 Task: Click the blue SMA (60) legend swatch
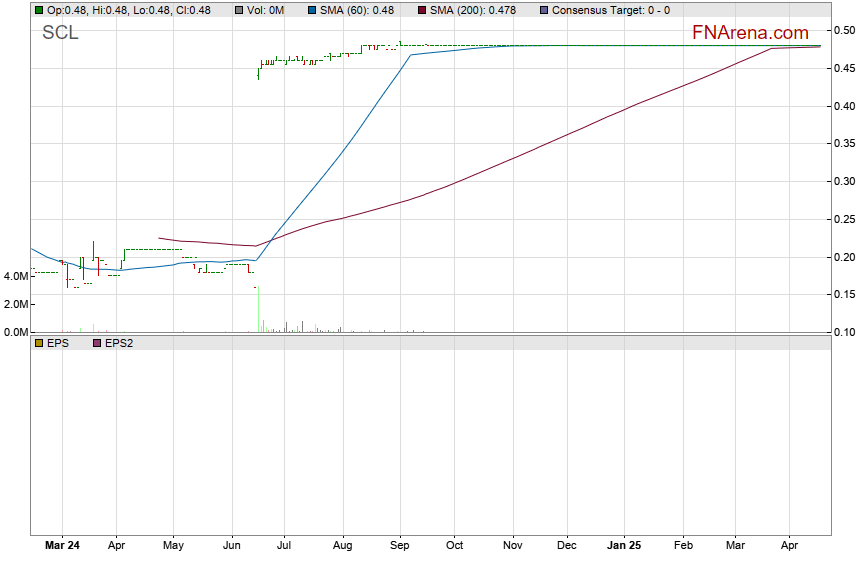click(x=309, y=10)
